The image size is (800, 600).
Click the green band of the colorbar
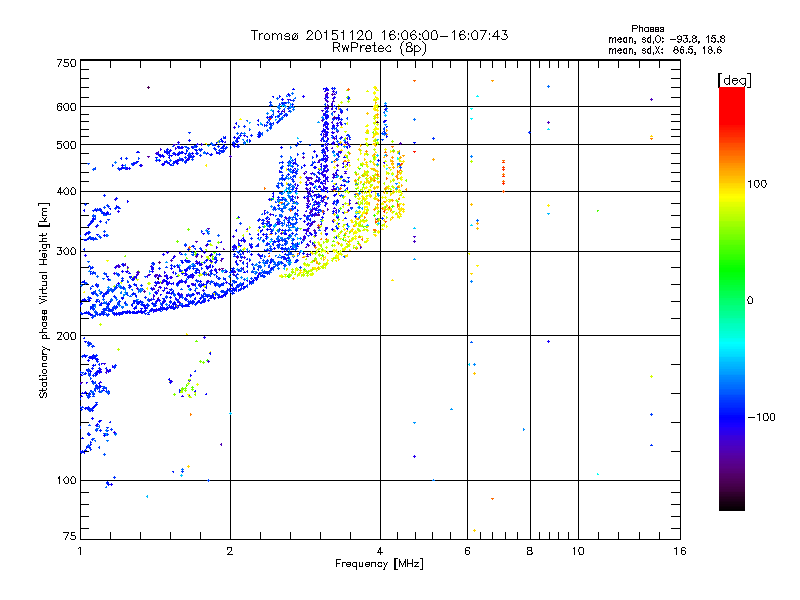pyautogui.click(x=731, y=290)
